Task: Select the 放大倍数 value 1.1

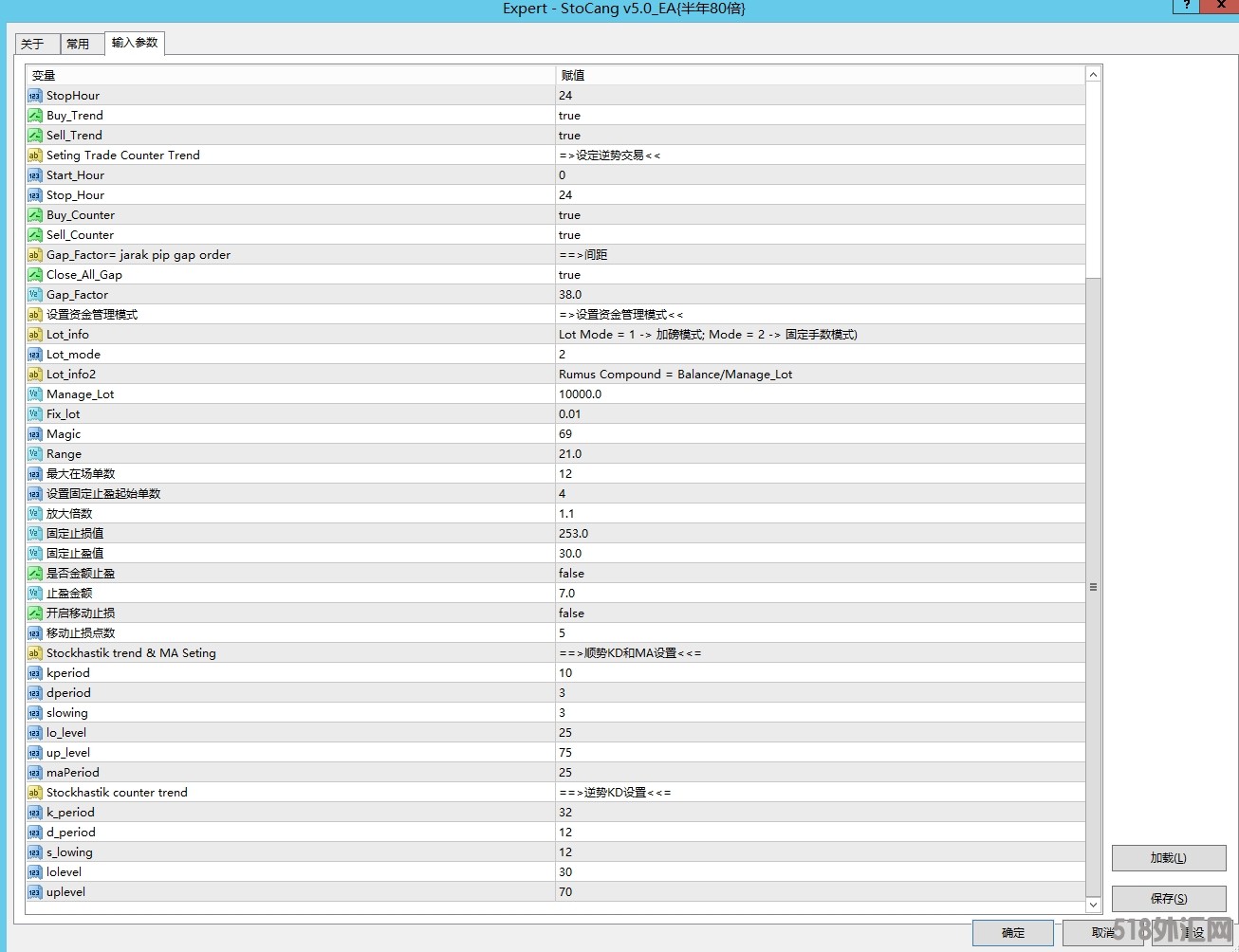Action: tap(821, 514)
